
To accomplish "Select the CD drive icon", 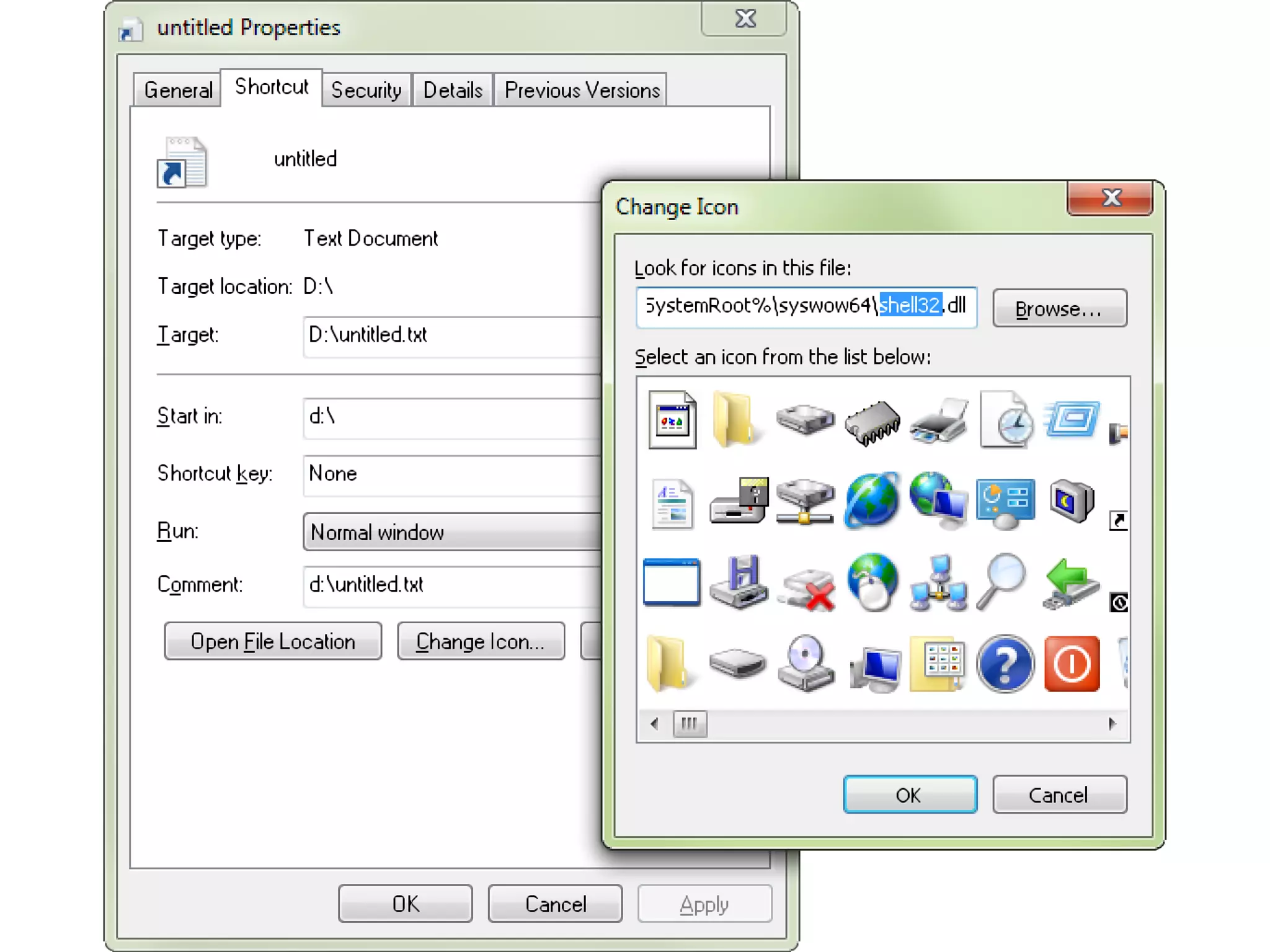I will pyautogui.click(x=805, y=664).
